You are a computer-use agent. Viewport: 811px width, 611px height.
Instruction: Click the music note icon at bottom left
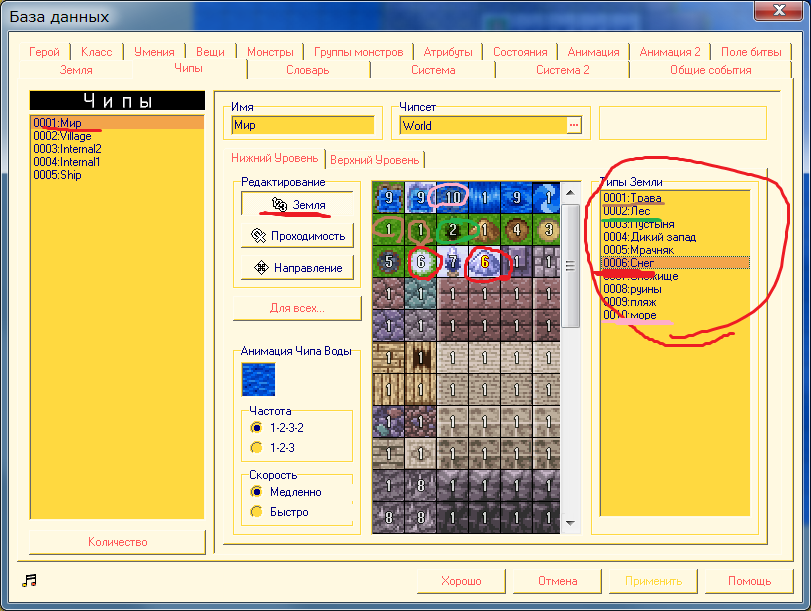pyautogui.click(x=29, y=580)
